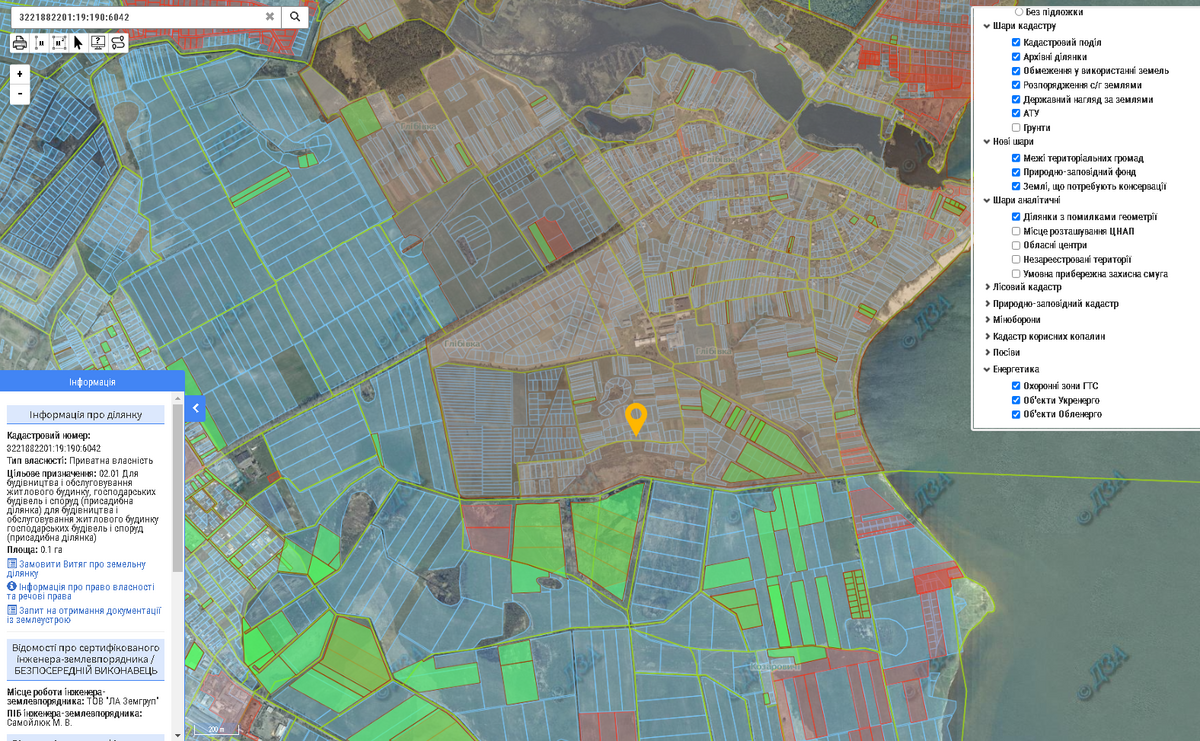Activate the arrow pointer tool
Viewport: 1200px width, 741px height.
point(78,43)
